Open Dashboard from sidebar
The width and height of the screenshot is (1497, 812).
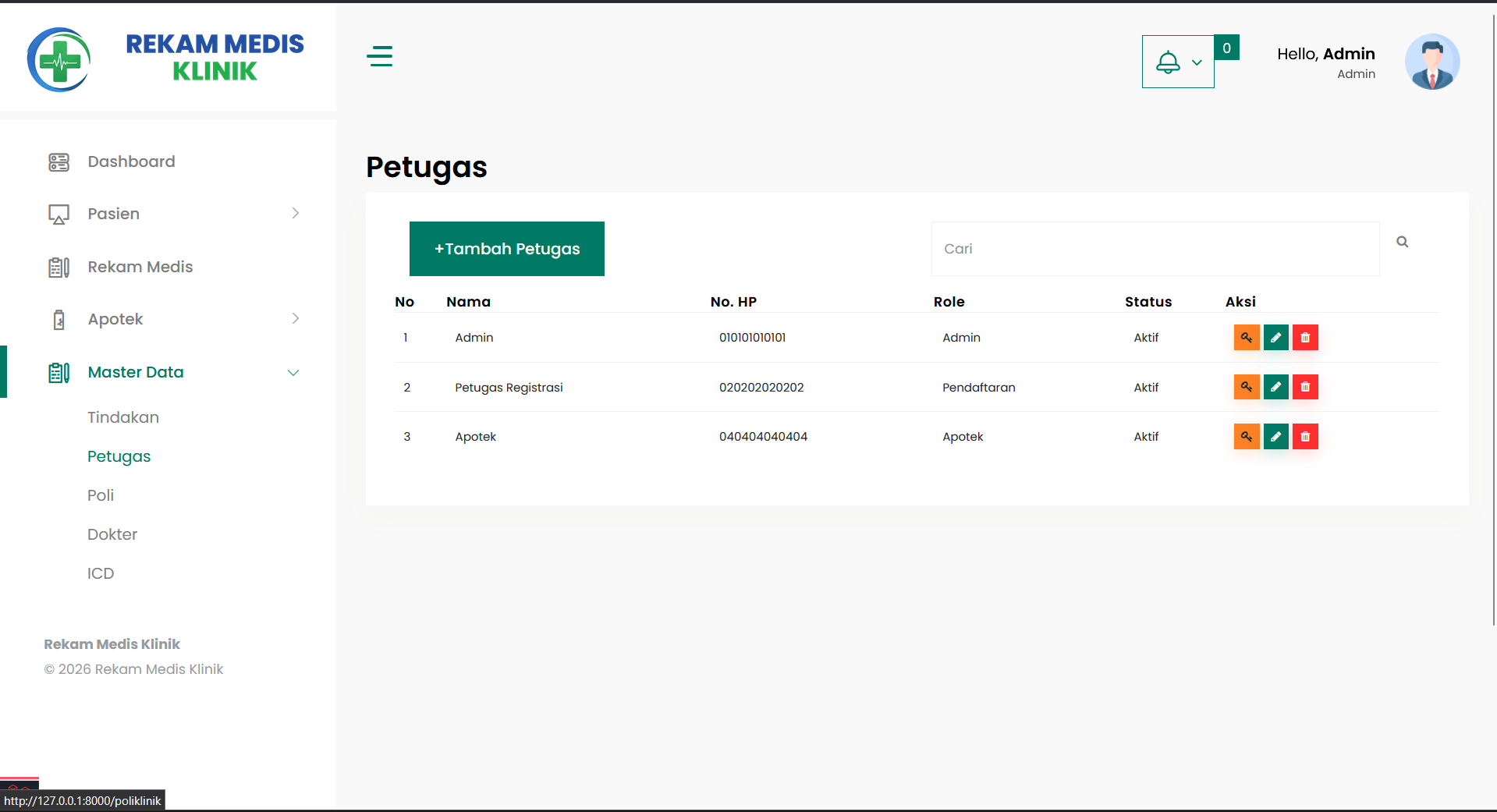coord(131,161)
